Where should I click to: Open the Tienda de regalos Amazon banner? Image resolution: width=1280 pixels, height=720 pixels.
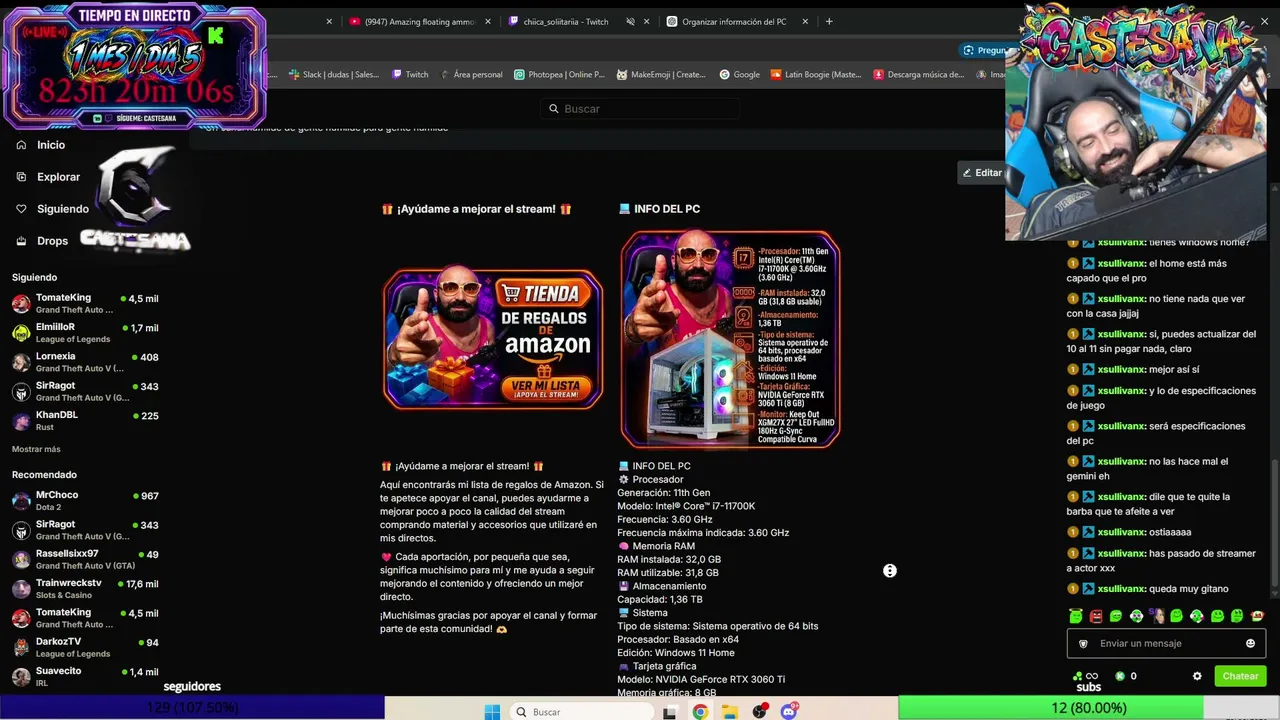click(x=492, y=338)
